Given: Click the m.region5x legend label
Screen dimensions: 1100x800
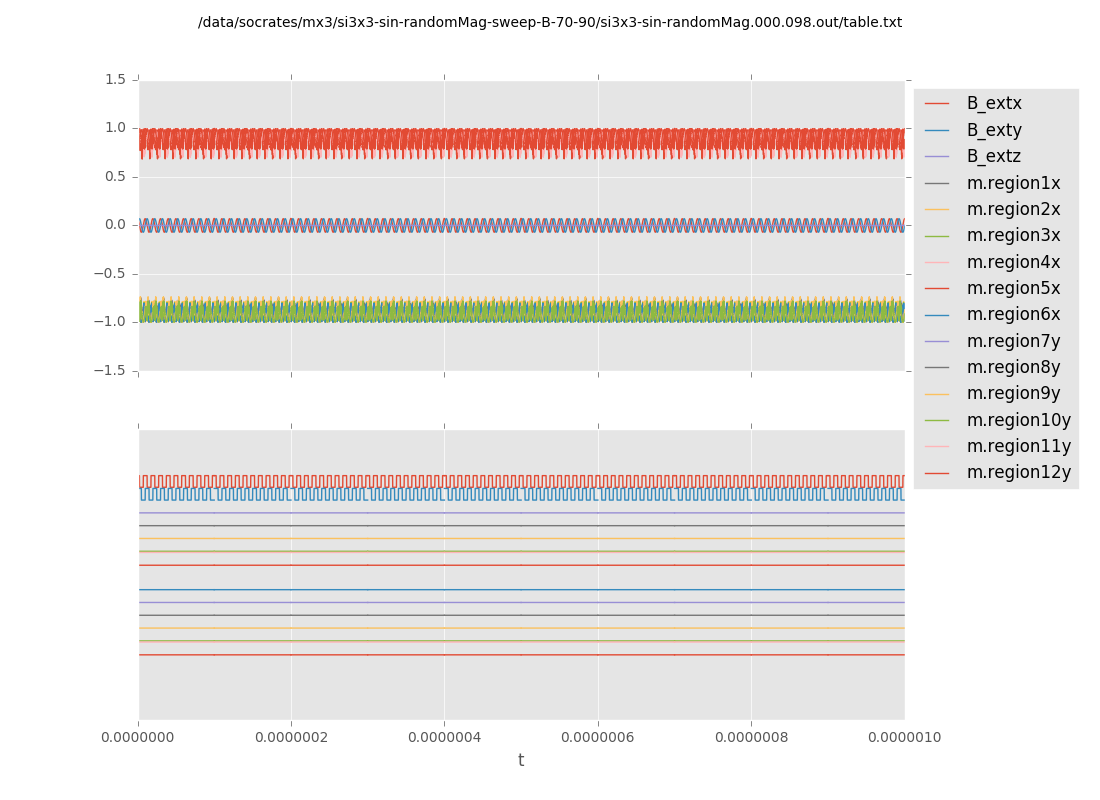Looking at the screenshot, I should pos(1013,288).
